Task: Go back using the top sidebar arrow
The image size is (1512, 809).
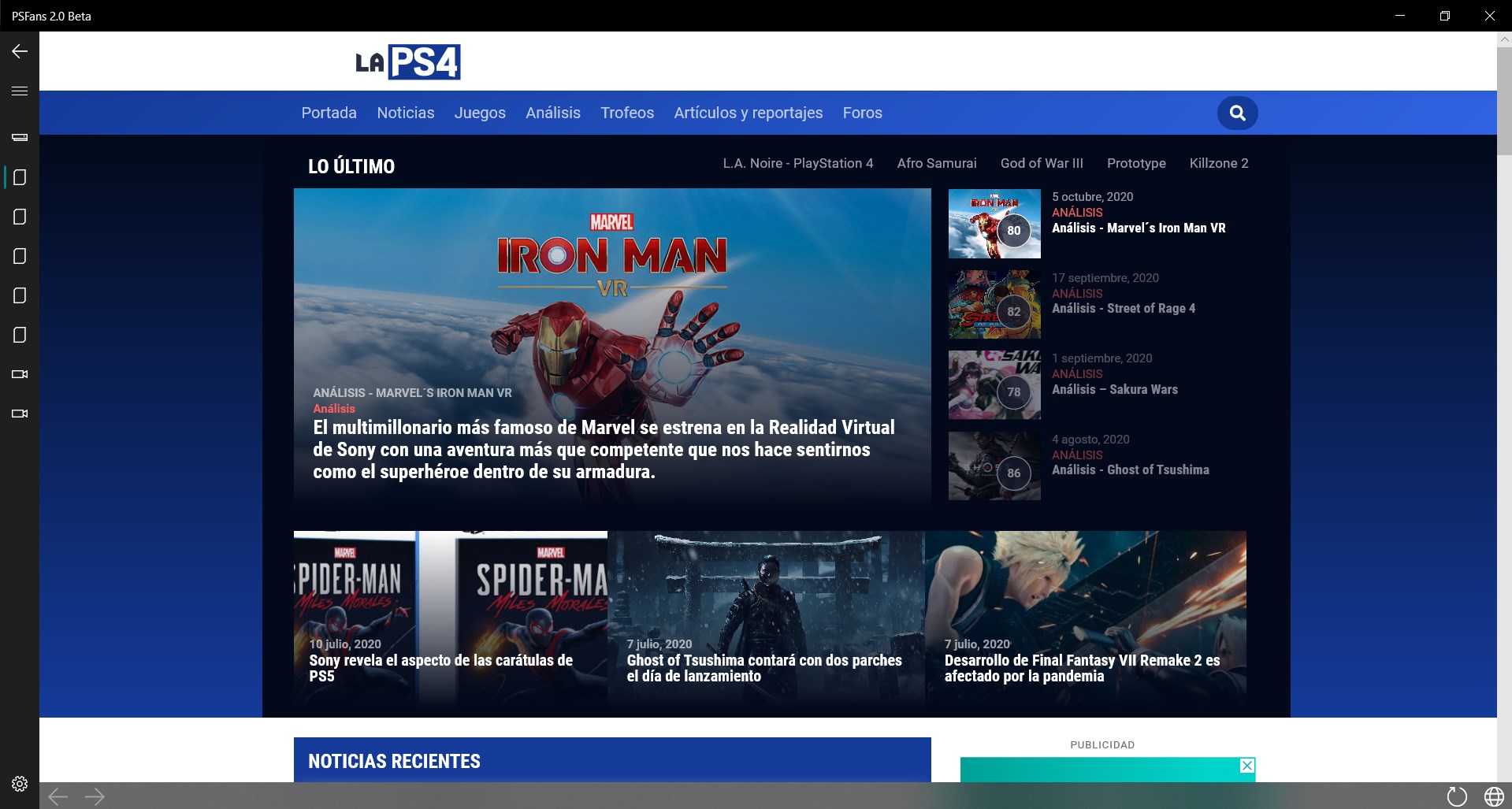Action: [x=20, y=51]
